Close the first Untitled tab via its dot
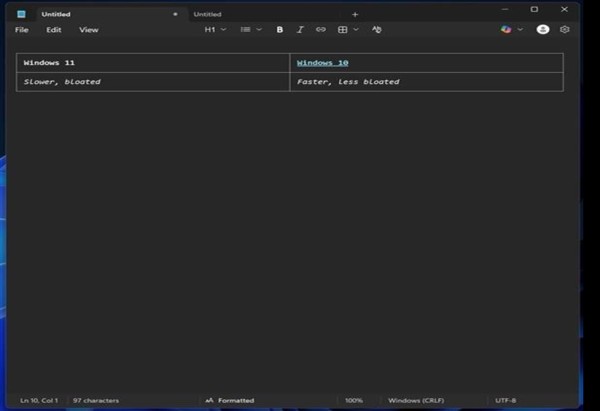 tap(175, 14)
